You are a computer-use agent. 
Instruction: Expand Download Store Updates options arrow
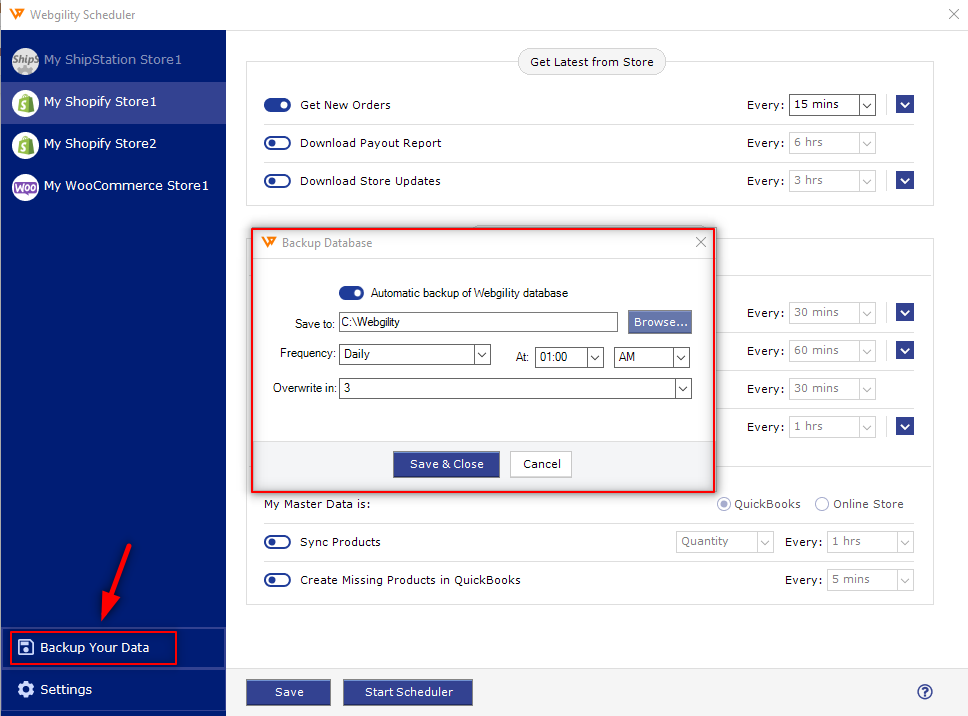click(x=904, y=180)
